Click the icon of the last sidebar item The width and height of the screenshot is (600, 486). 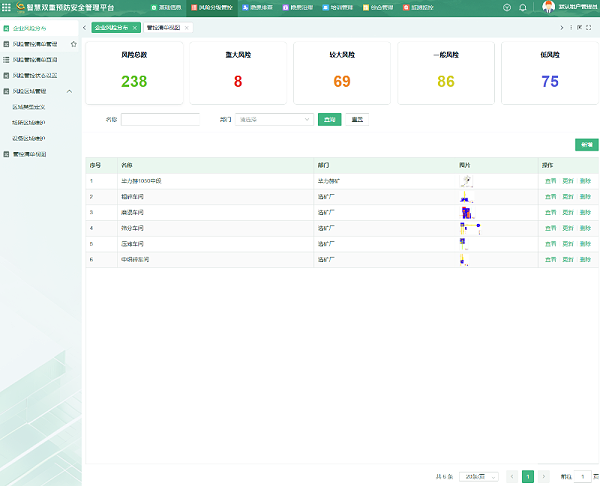pyautogui.click(x=6, y=154)
